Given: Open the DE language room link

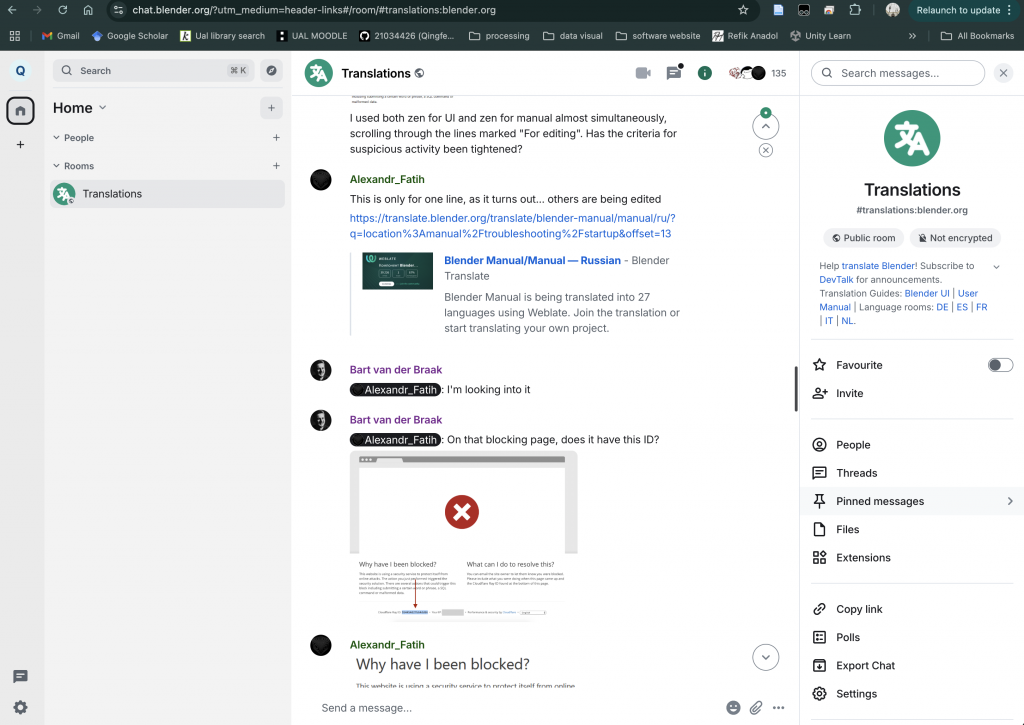Looking at the screenshot, I should 942,307.
